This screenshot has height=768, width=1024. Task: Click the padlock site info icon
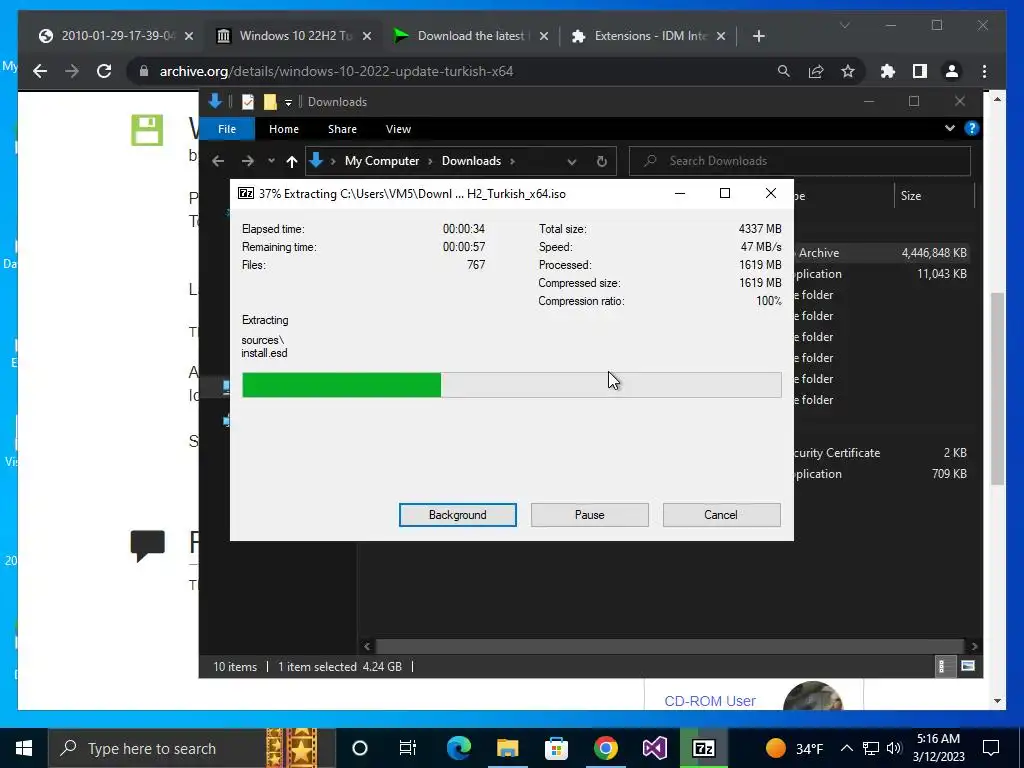pyautogui.click(x=144, y=71)
